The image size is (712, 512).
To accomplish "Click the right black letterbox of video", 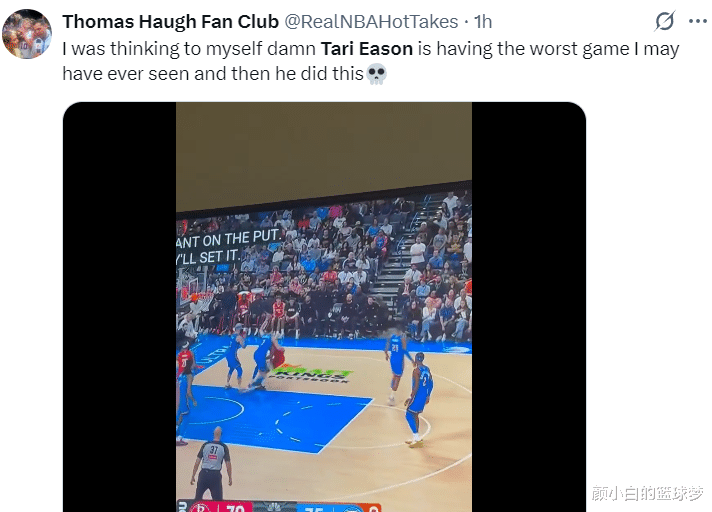I will pos(529,307).
